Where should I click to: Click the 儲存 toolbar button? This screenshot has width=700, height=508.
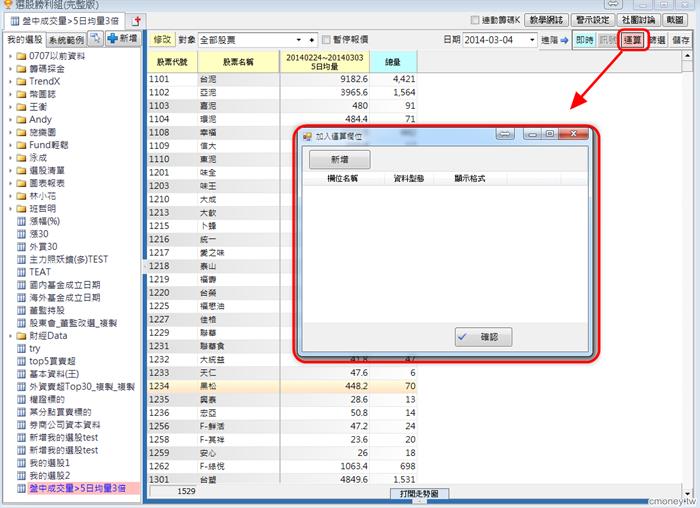(681, 40)
